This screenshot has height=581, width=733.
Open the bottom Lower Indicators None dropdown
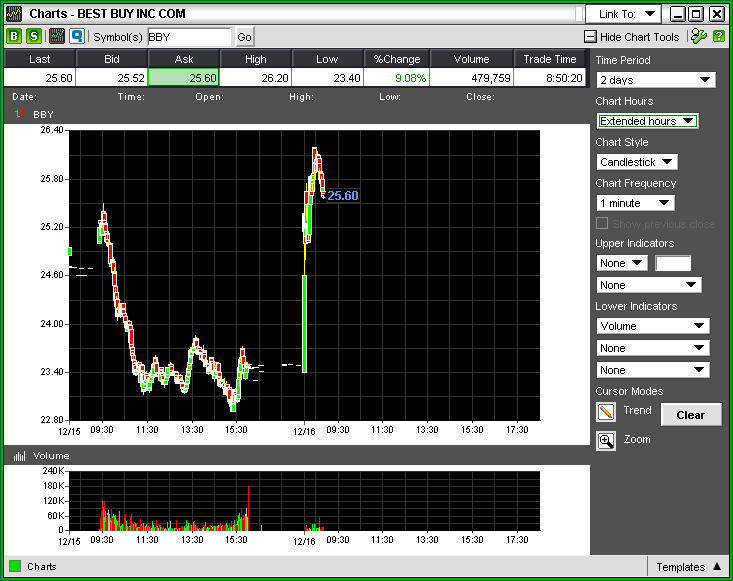coord(653,370)
